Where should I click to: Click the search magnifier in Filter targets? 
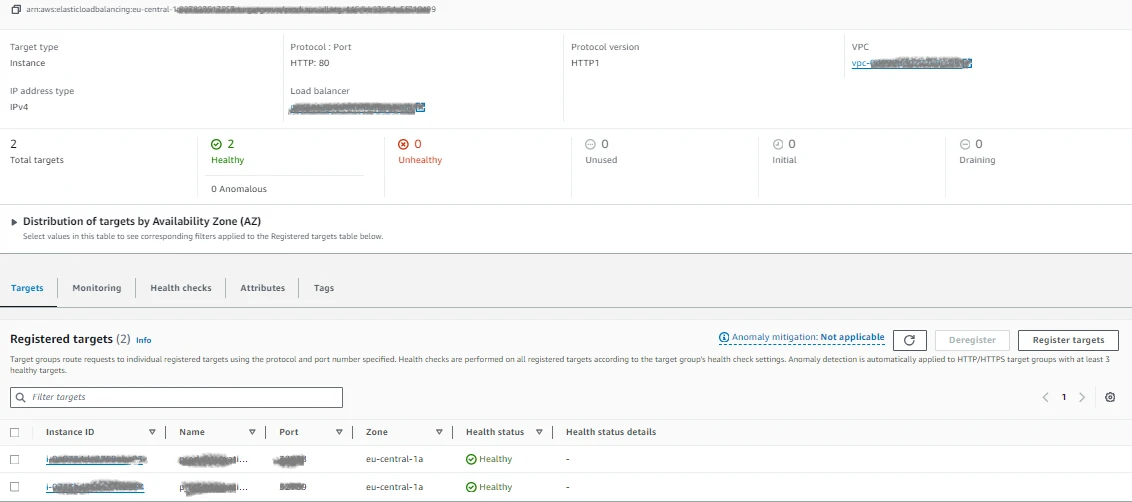coord(21,397)
